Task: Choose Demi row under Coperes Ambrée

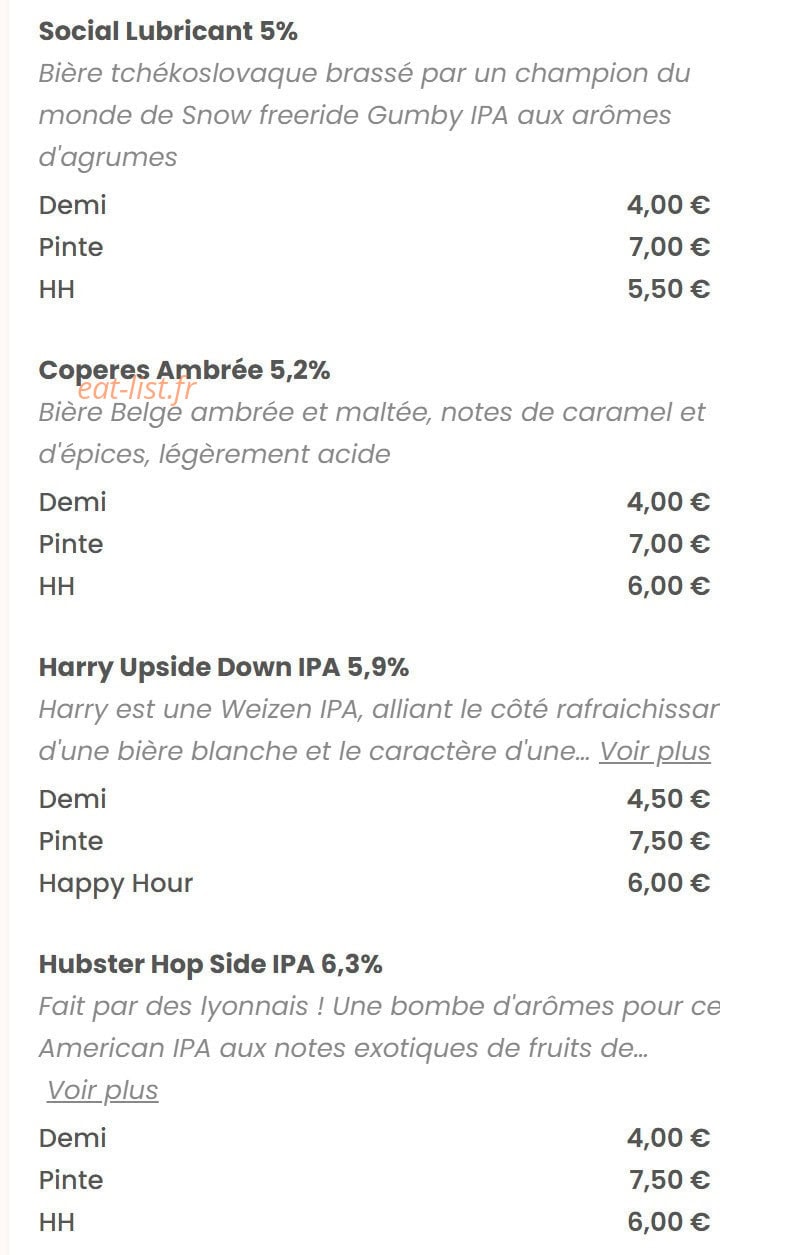Action: tap(374, 502)
